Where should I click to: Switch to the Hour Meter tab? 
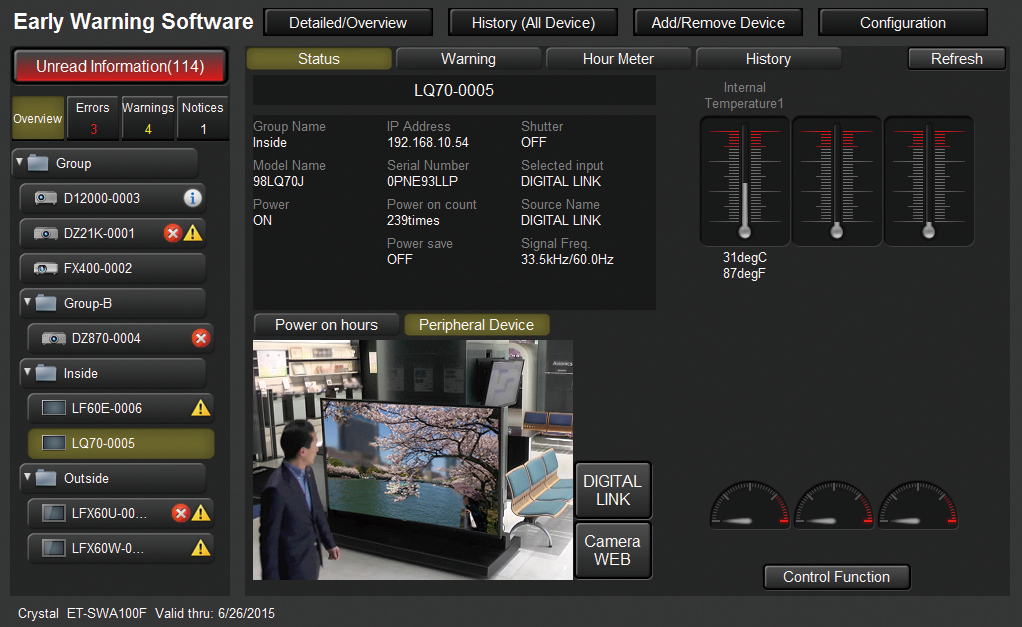tap(618, 59)
